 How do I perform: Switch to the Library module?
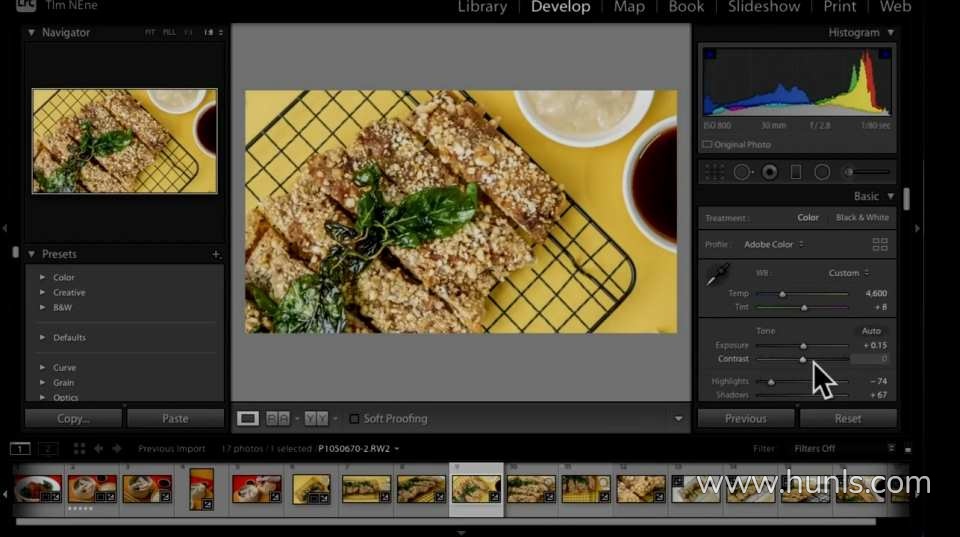pyautogui.click(x=482, y=7)
